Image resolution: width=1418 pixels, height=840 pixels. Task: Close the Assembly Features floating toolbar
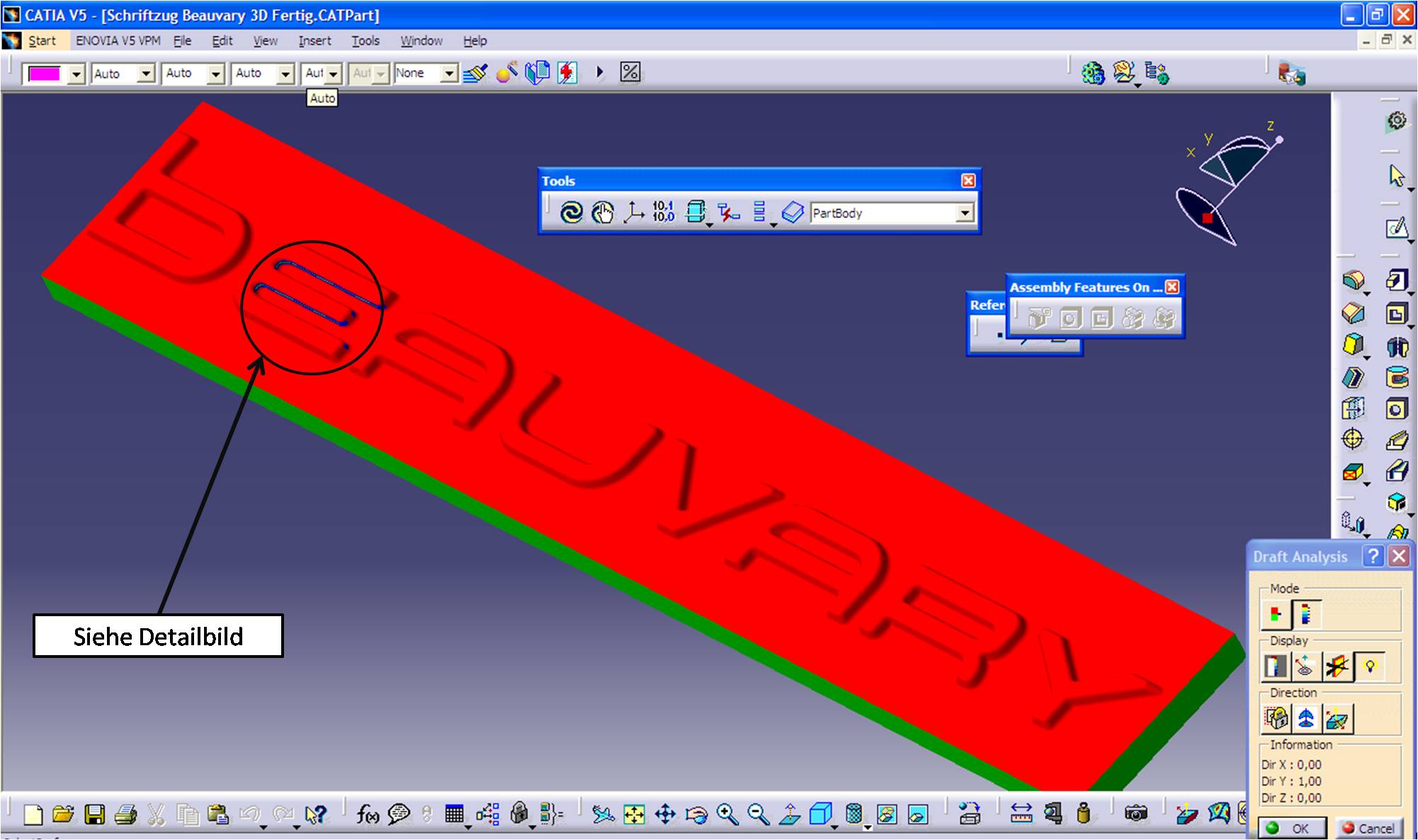(x=1172, y=287)
